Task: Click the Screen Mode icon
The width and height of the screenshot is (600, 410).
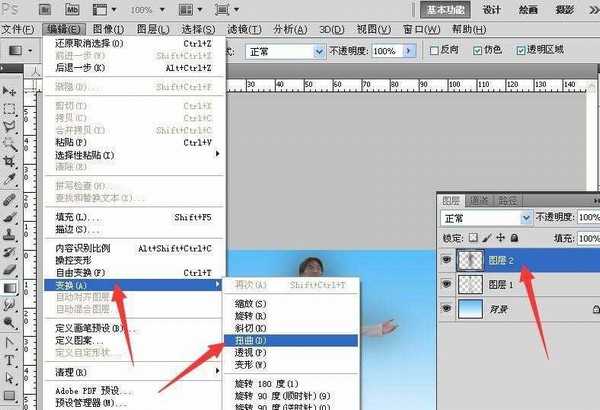Action: coord(222,10)
